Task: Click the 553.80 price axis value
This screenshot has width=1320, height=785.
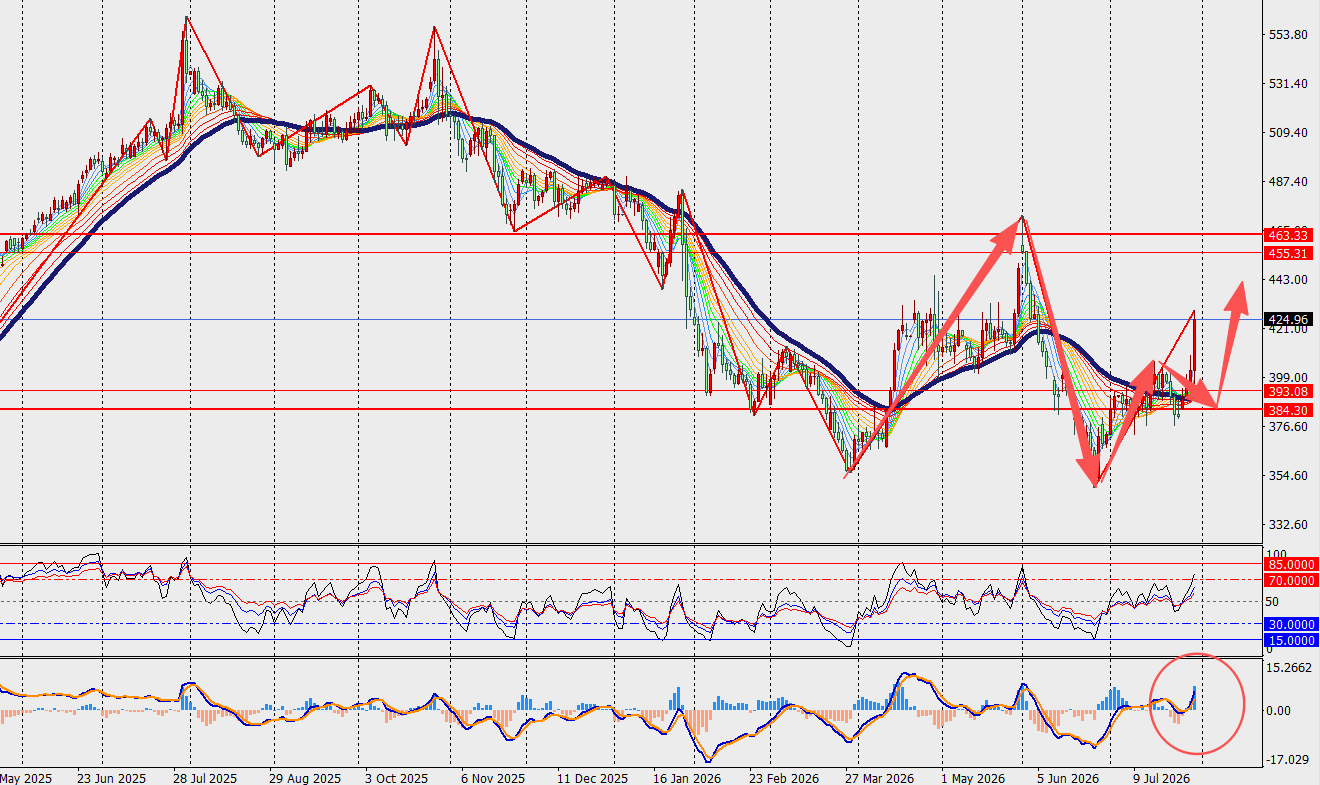Action: pos(1288,35)
